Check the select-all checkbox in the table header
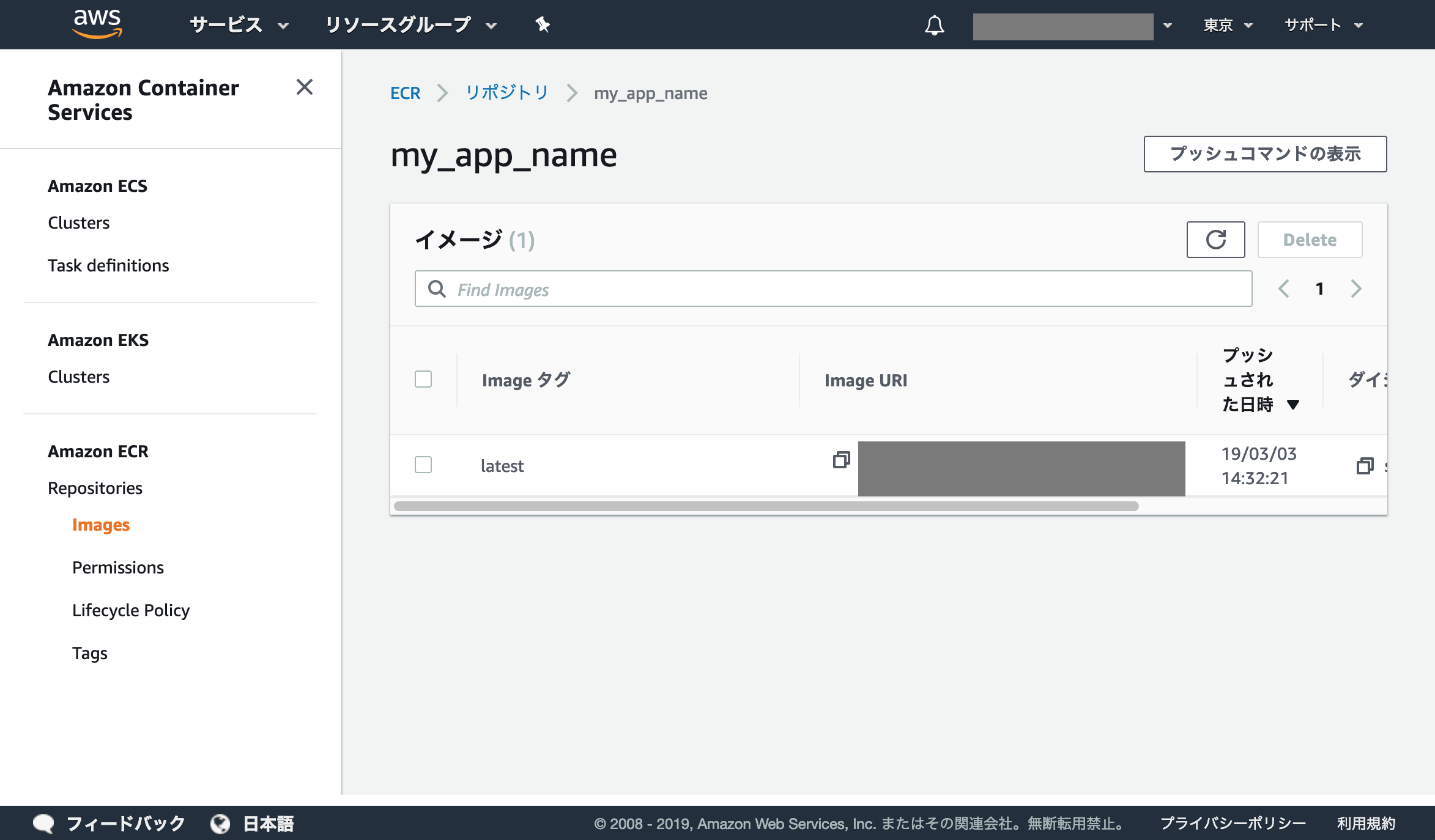This screenshot has height=840, width=1435. [423, 380]
